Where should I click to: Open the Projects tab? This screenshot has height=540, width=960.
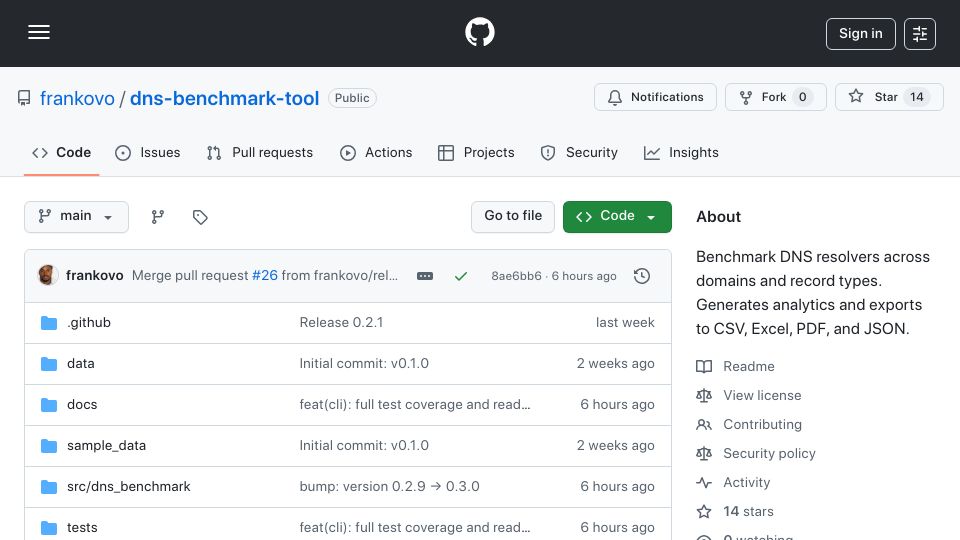[476, 152]
